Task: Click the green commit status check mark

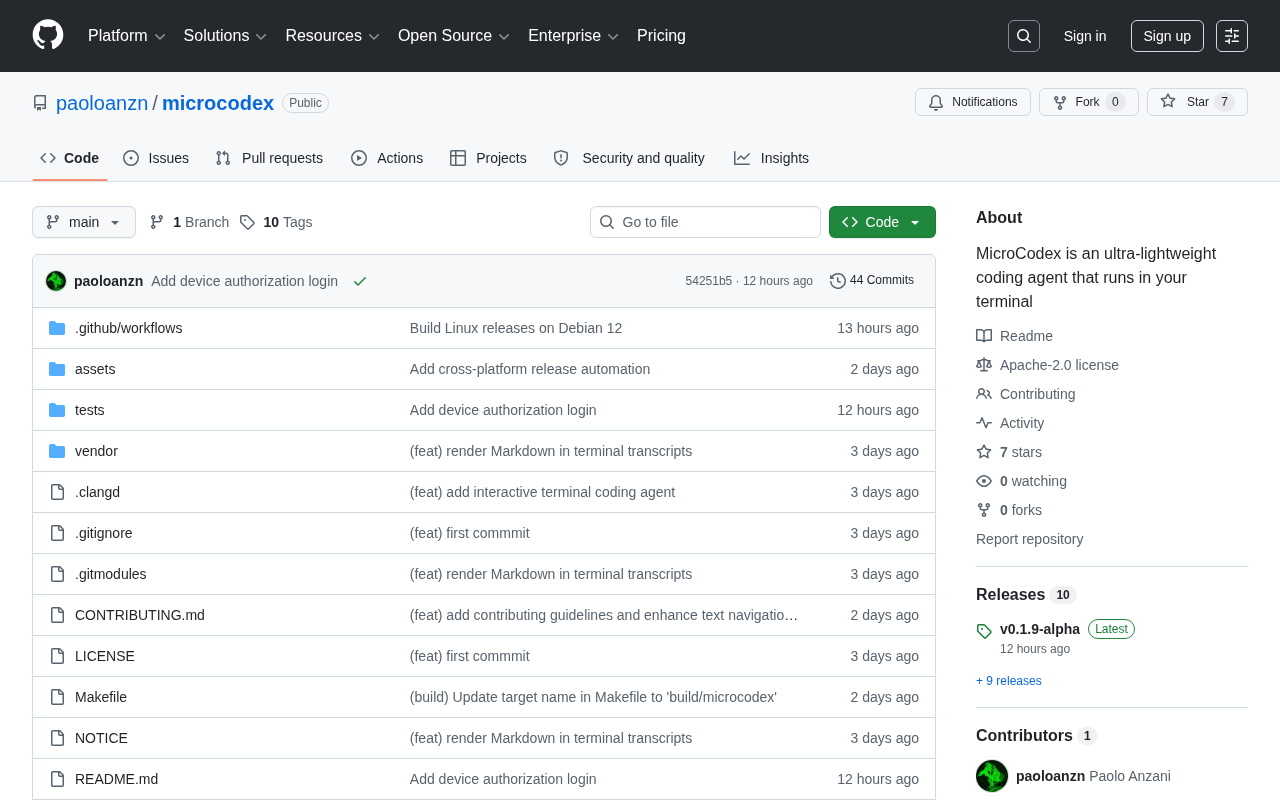Action: point(360,281)
